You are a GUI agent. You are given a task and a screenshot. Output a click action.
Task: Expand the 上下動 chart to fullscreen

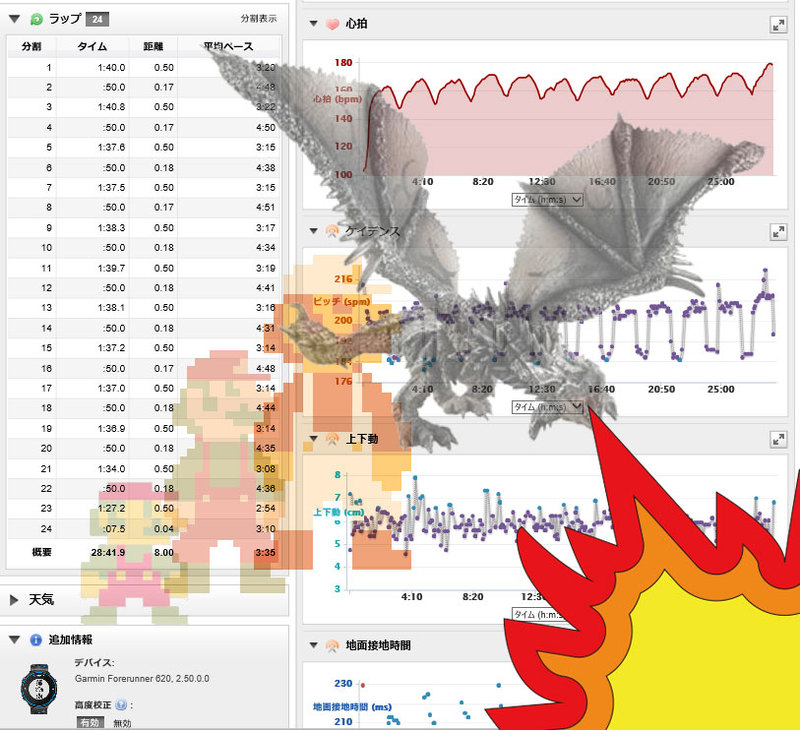click(777, 440)
